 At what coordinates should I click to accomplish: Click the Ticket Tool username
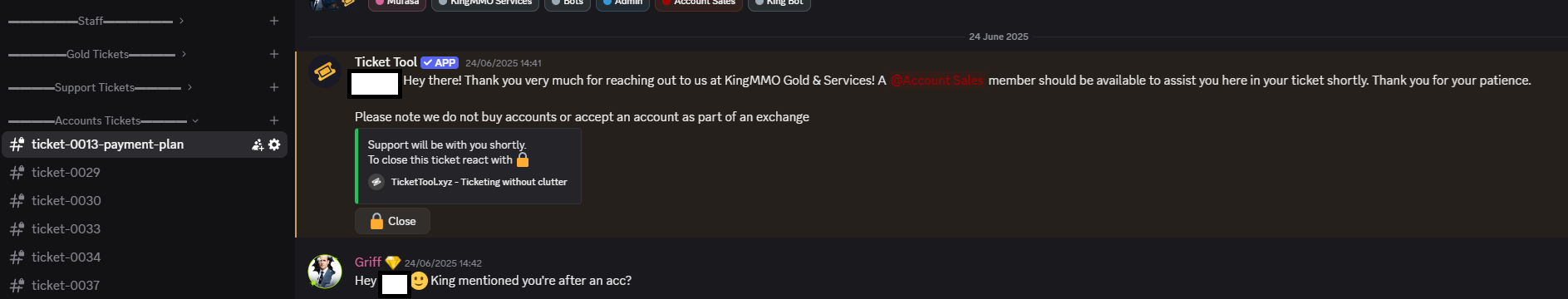click(x=386, y=62)
